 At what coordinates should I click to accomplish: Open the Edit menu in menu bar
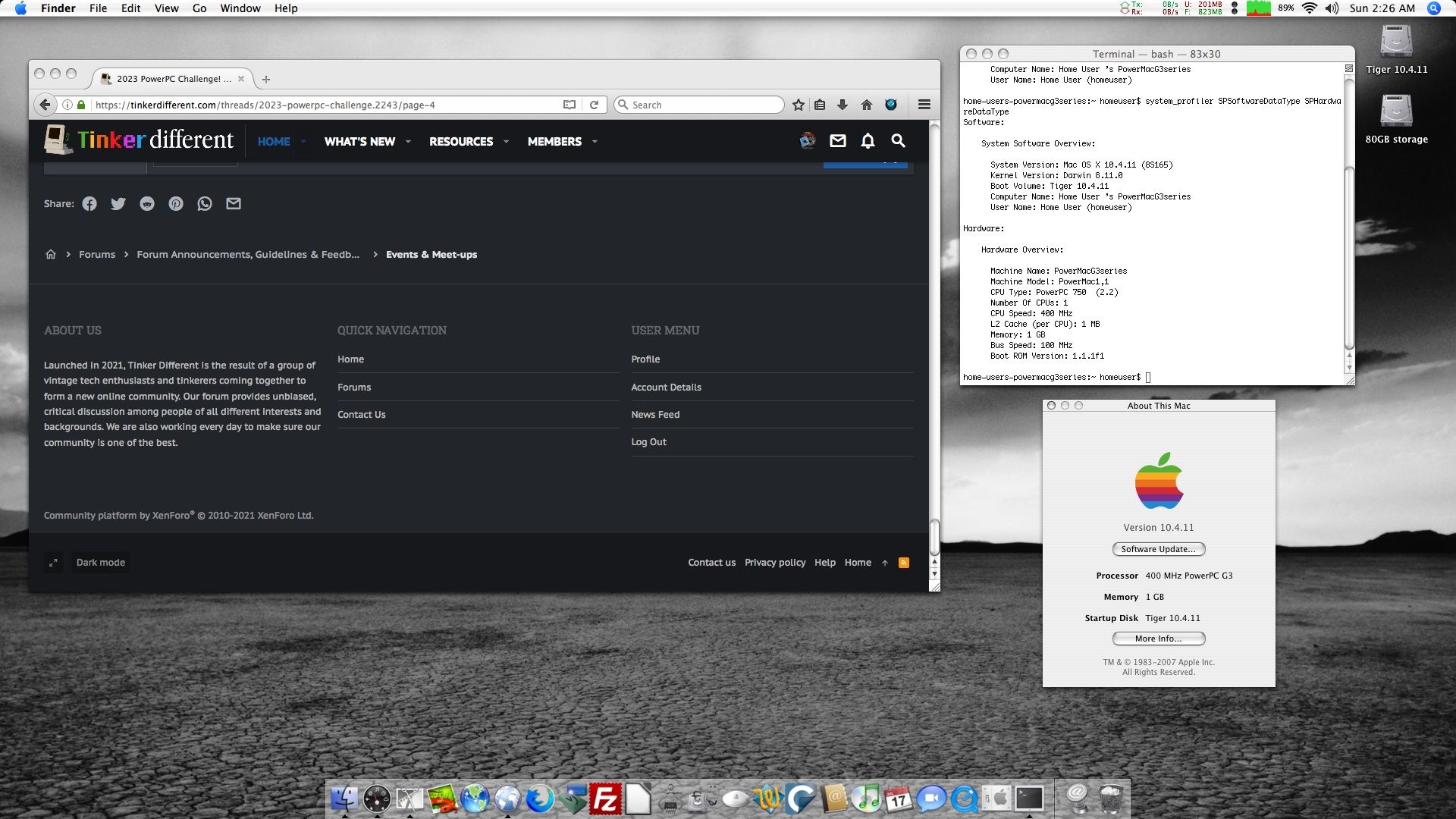pyautogui.click(x=130, y=8)
